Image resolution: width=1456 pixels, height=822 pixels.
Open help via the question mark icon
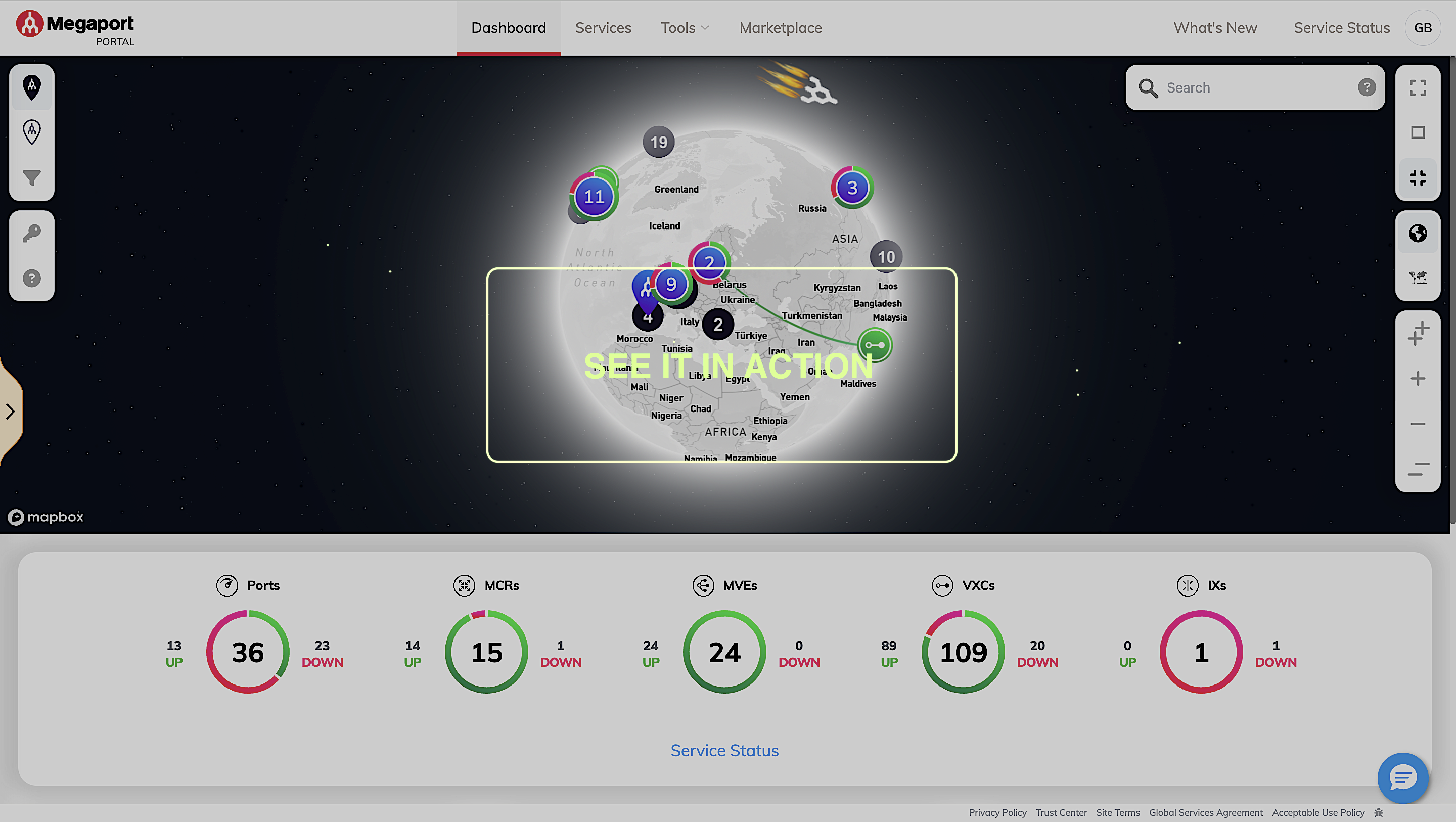31,278
